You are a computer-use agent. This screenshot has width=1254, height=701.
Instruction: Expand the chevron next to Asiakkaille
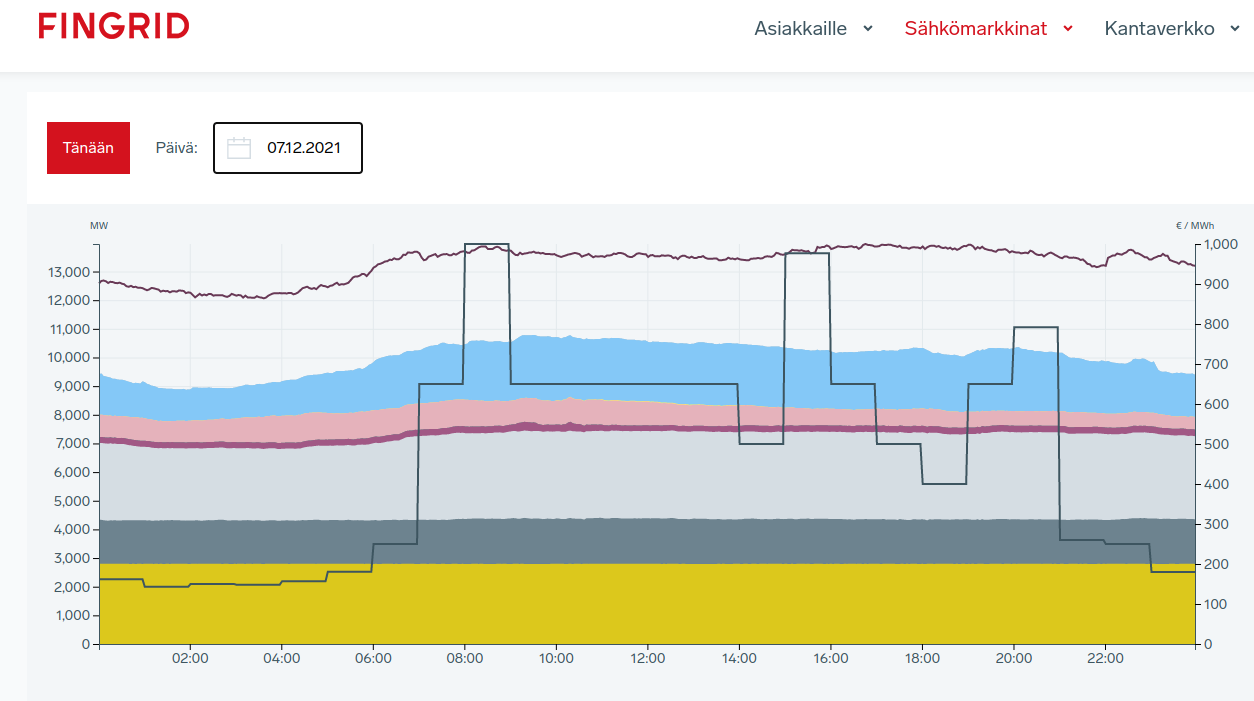point(868,29)
